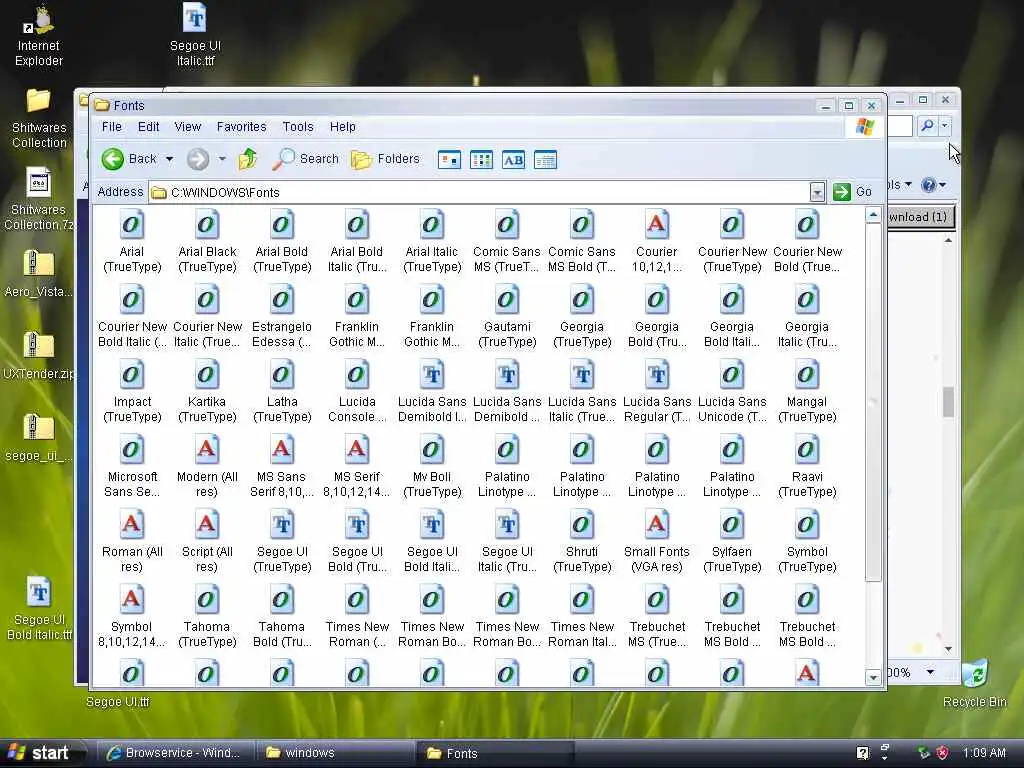Open the File menu
Viewport: 1024px width, 768px height.
click(x=112, y=127)
